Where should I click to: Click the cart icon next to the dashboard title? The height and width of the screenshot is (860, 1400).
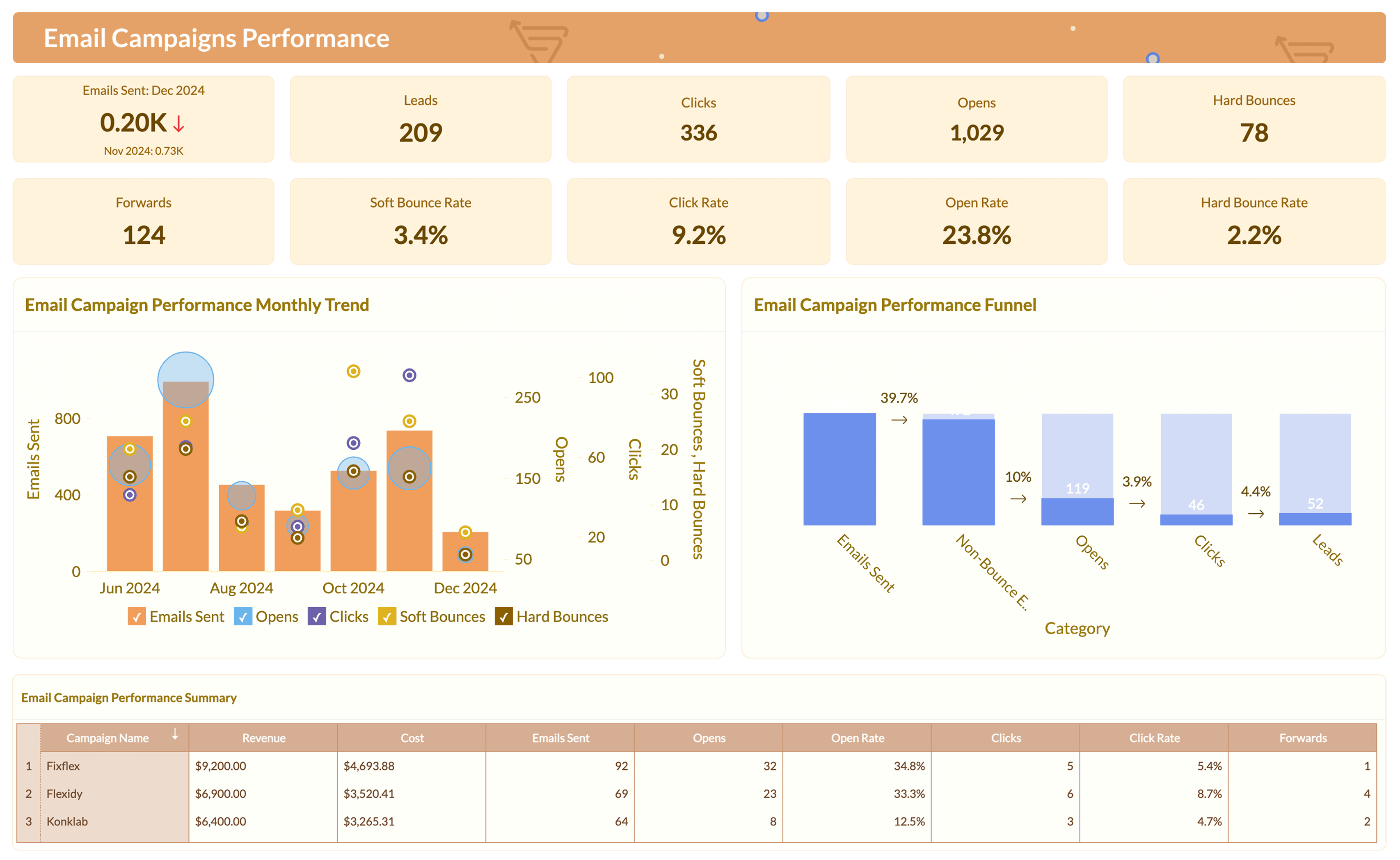point(538,41)
